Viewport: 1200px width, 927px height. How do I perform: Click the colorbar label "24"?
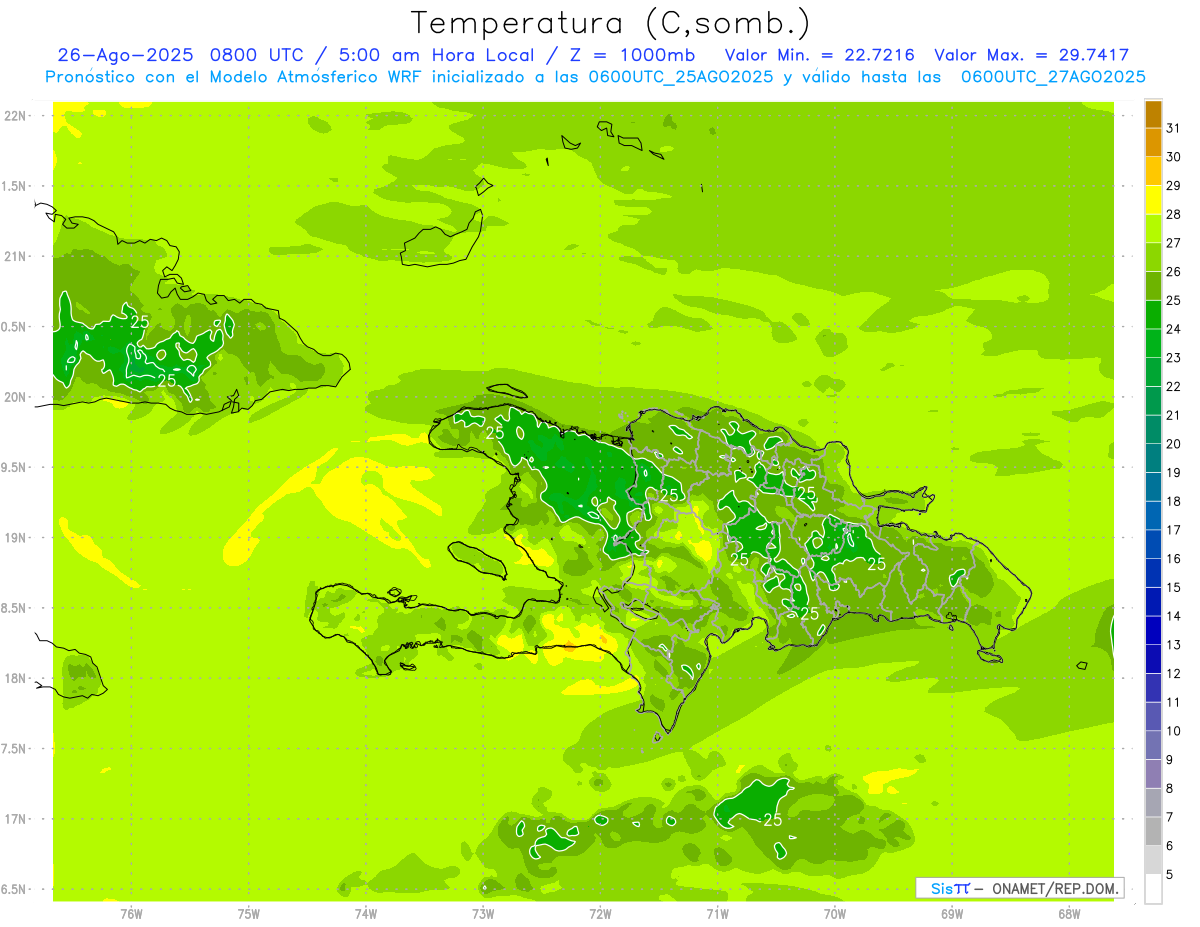click(1173, 329)
